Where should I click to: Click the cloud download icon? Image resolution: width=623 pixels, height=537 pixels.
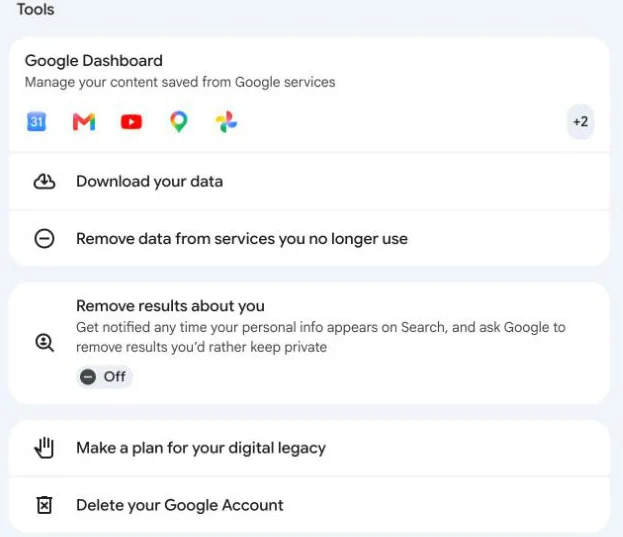pos(44,182)
